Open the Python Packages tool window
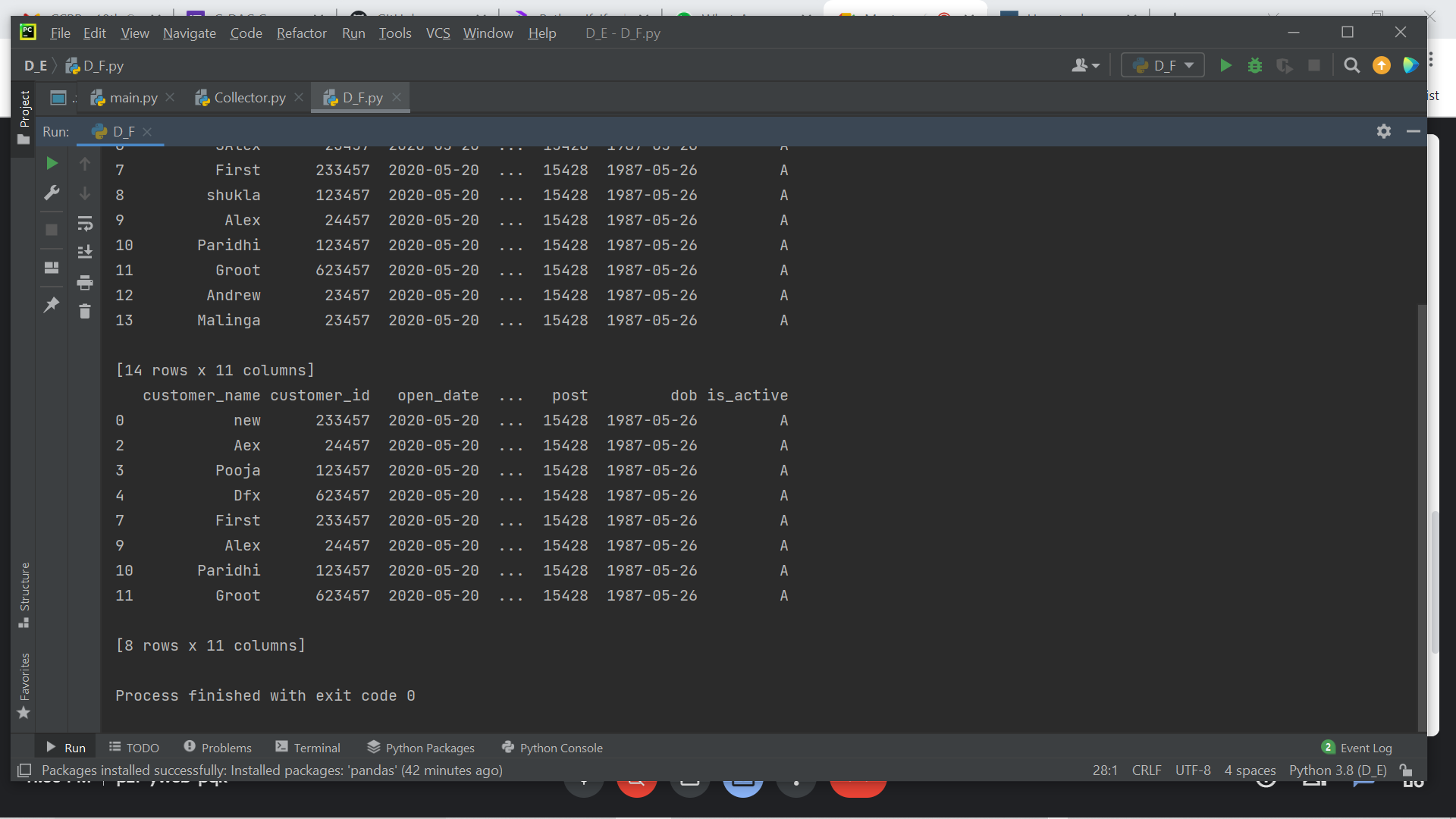 point(421,747)
